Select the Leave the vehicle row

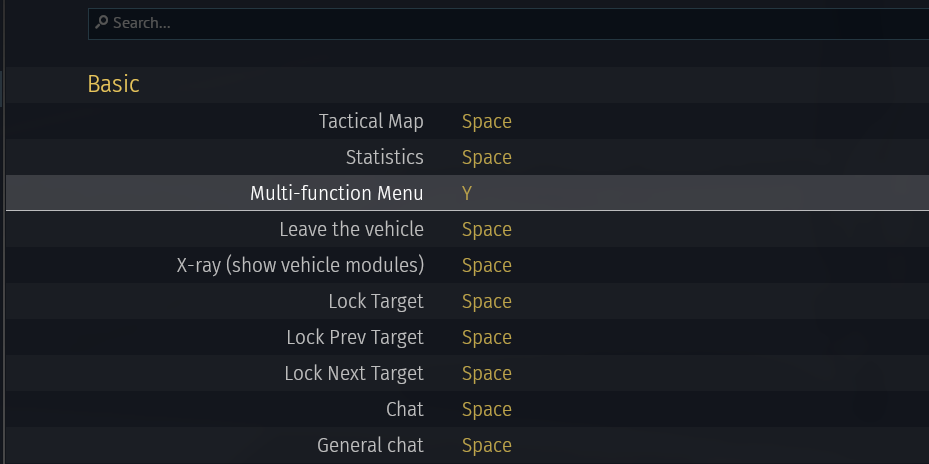pyautogui.click(x=467, y=229)
